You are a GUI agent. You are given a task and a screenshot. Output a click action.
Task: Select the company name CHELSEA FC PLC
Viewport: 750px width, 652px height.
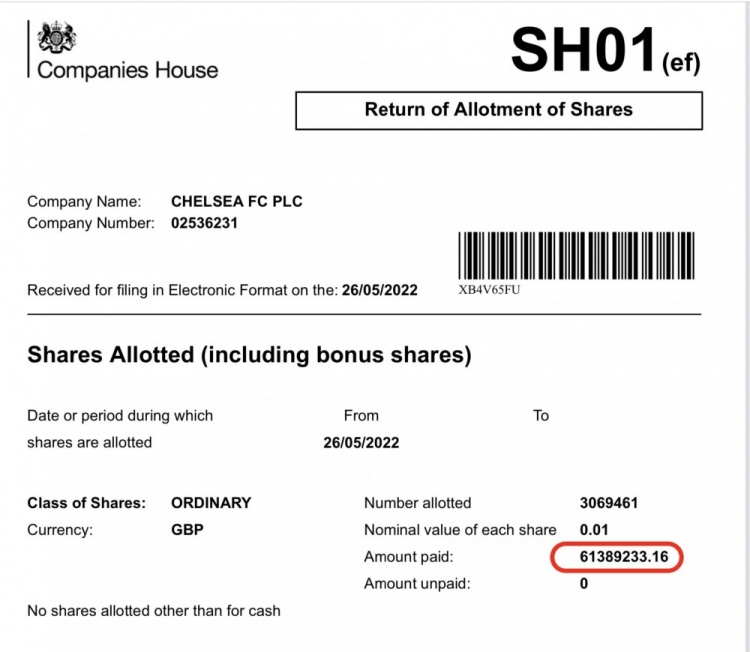coord(237,201)
